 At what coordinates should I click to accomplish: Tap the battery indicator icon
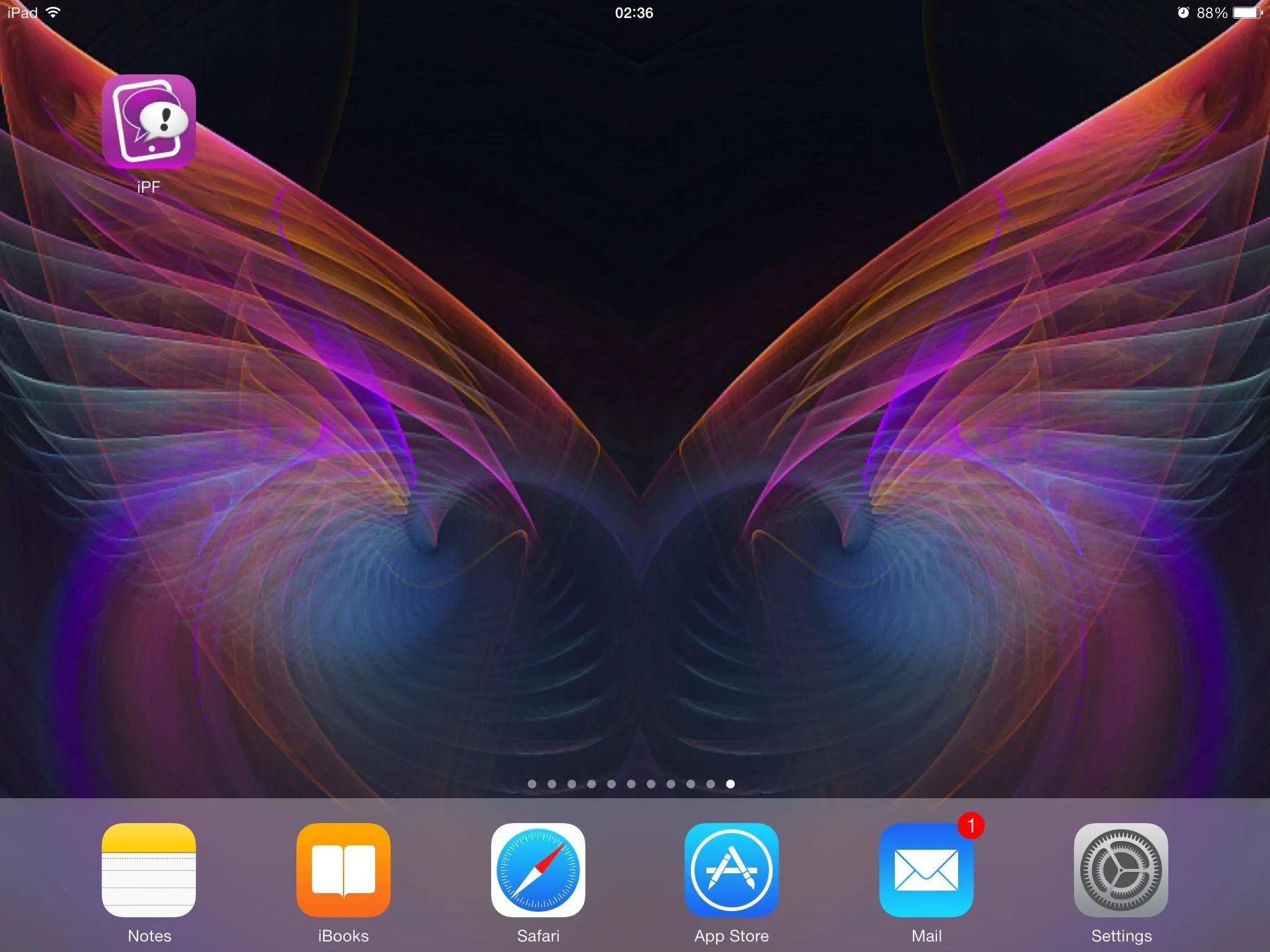(1247, 12)
